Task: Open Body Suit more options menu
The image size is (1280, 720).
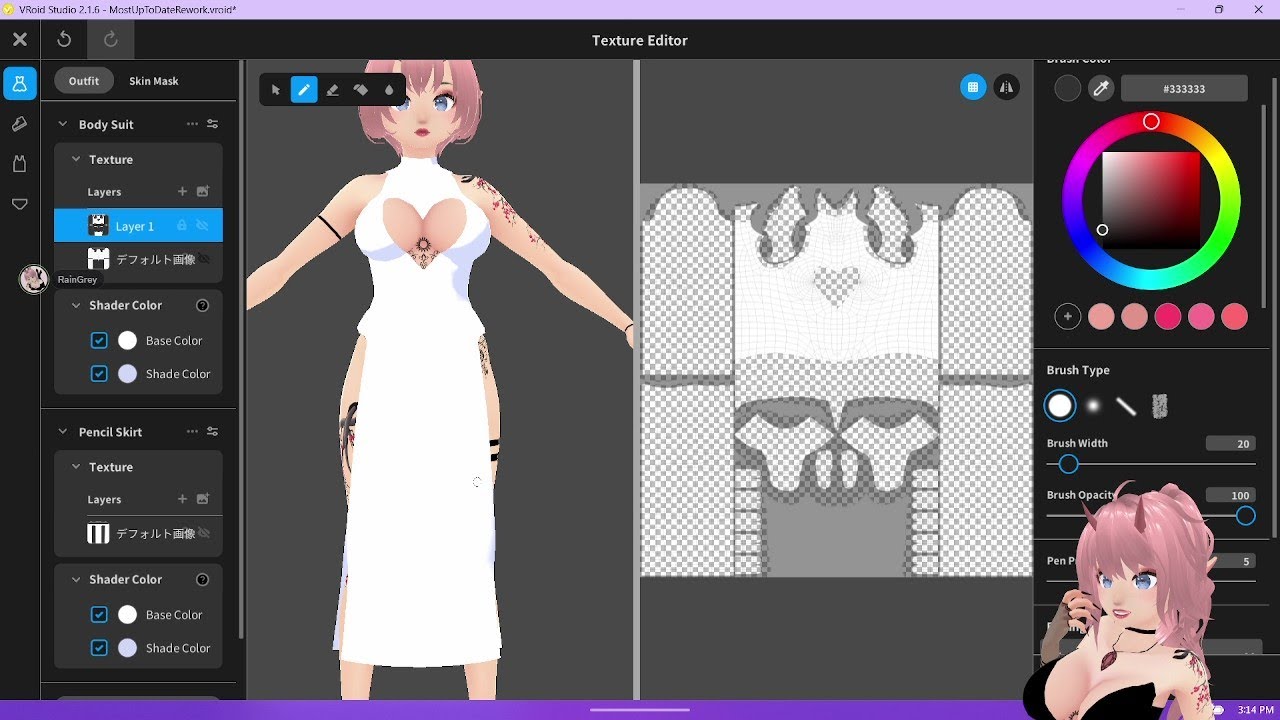Action: [192, 124]
